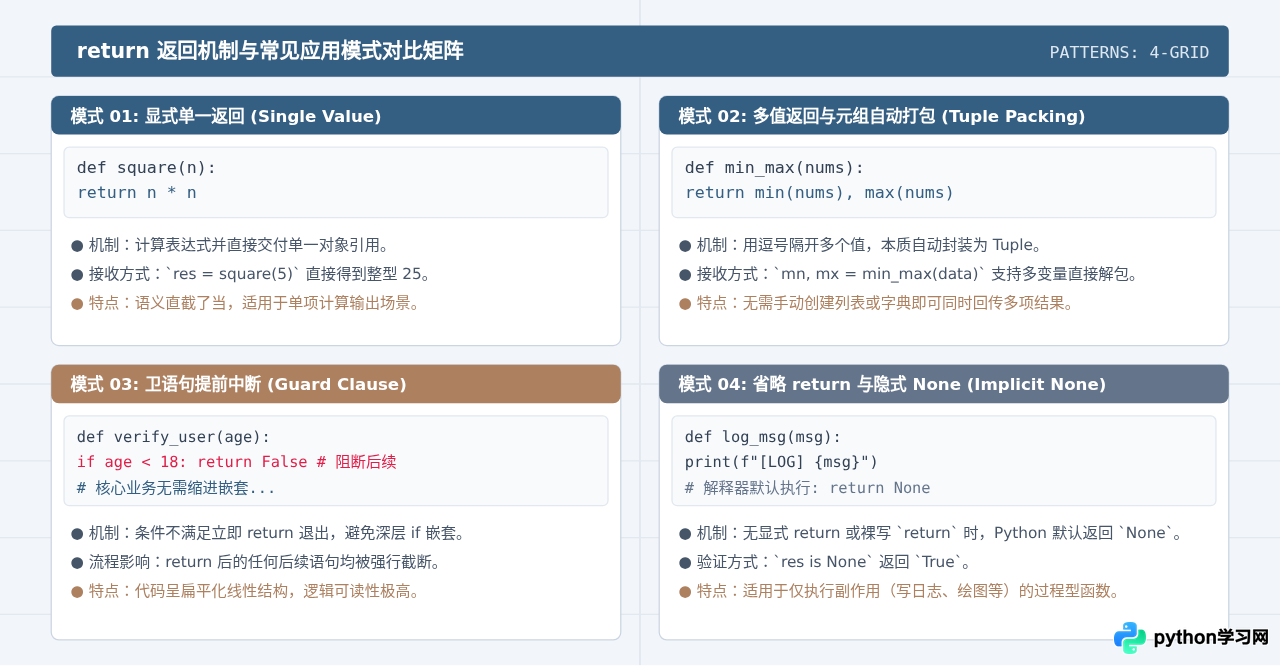This screenshot has width=1280, height=666.
Task: Click the code line 'return n * n'
Action: pos(136,192)
